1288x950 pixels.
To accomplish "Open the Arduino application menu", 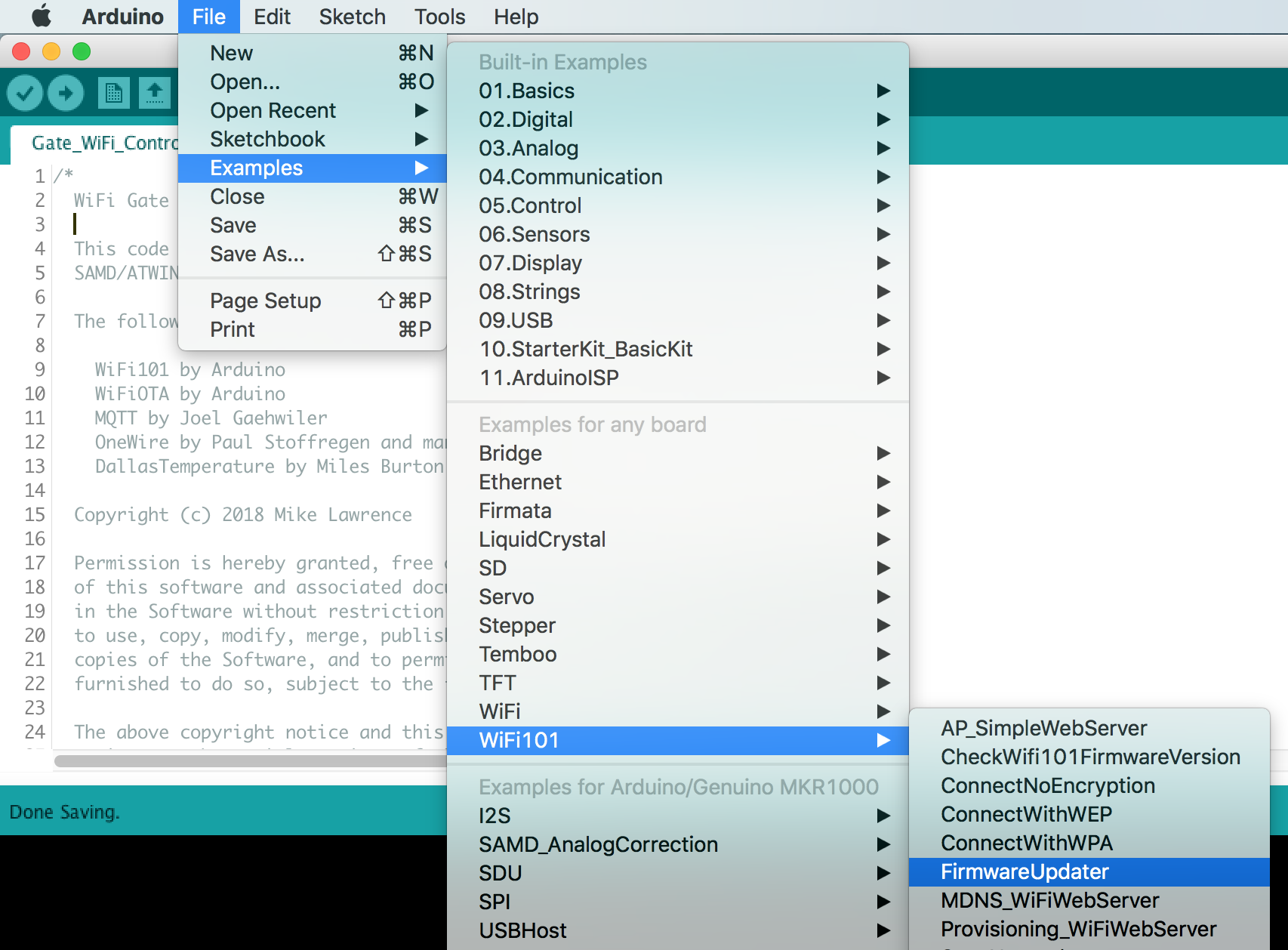I will [x=122, y=17].
